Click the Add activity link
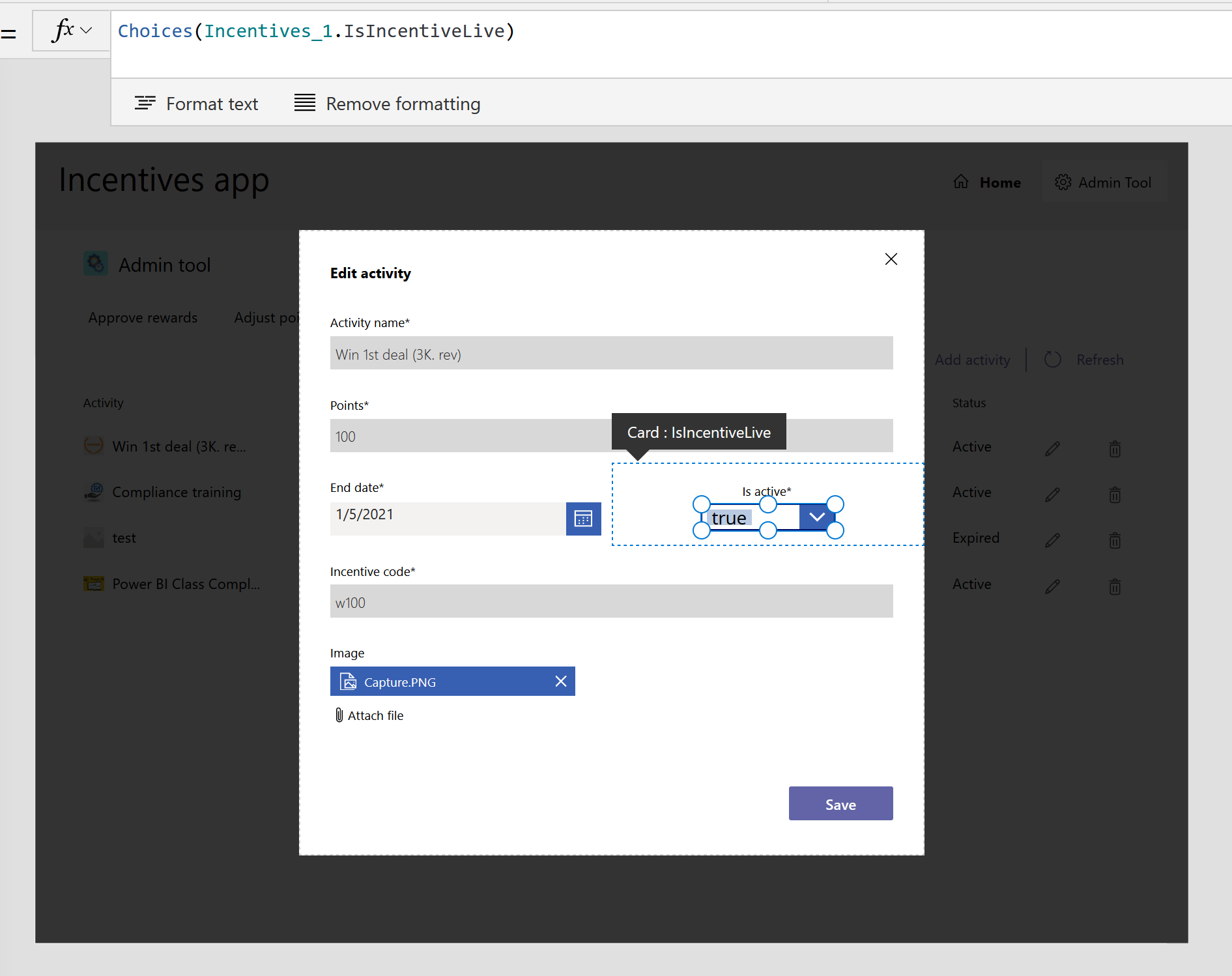 click(x=972, y=360)
